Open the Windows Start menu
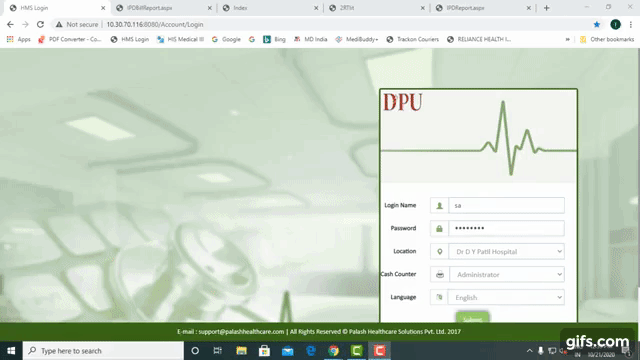This screenshot has width=640, height=360. click(11, 351)
